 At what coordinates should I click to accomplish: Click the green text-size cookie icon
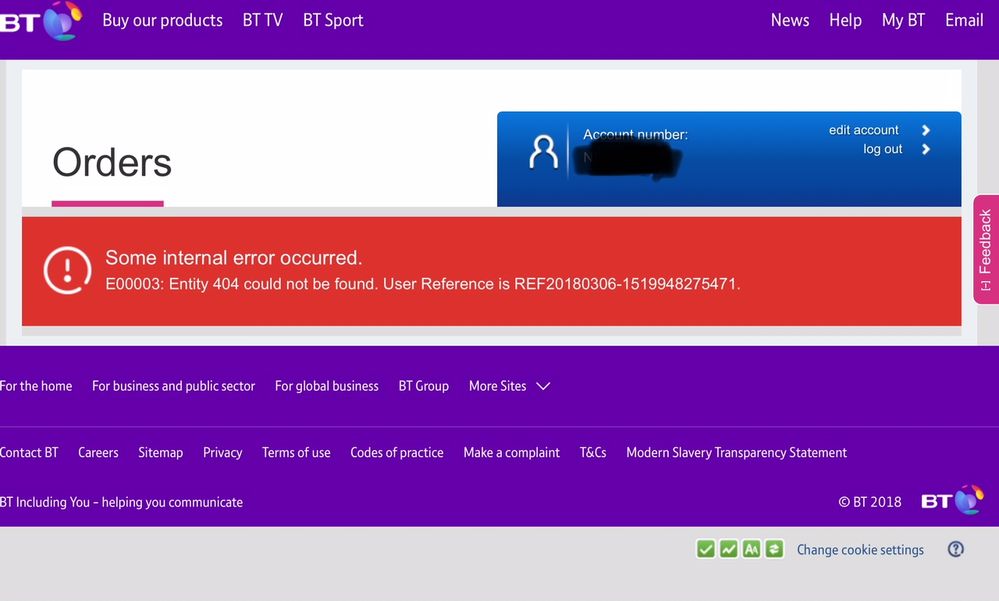[x=751, y=549]
